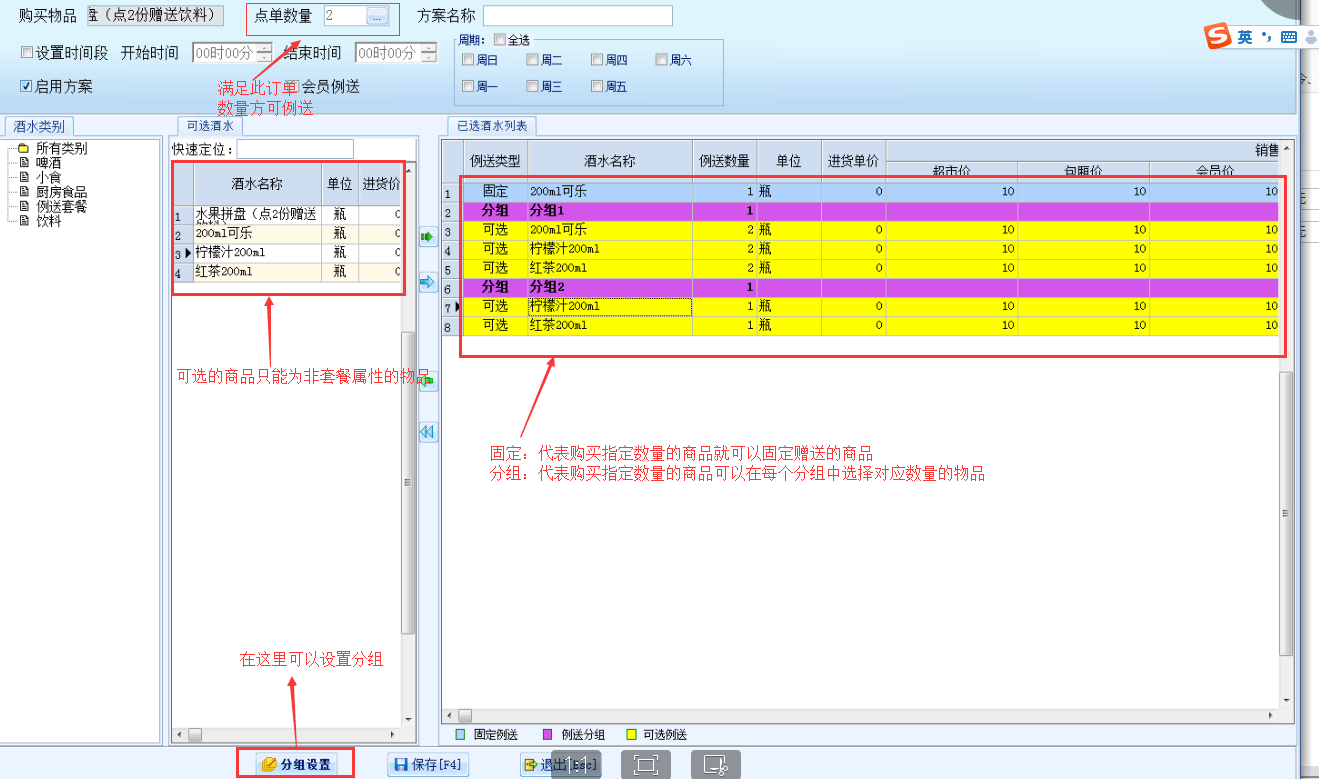Click the 购买物品 item field

(155, 15)
